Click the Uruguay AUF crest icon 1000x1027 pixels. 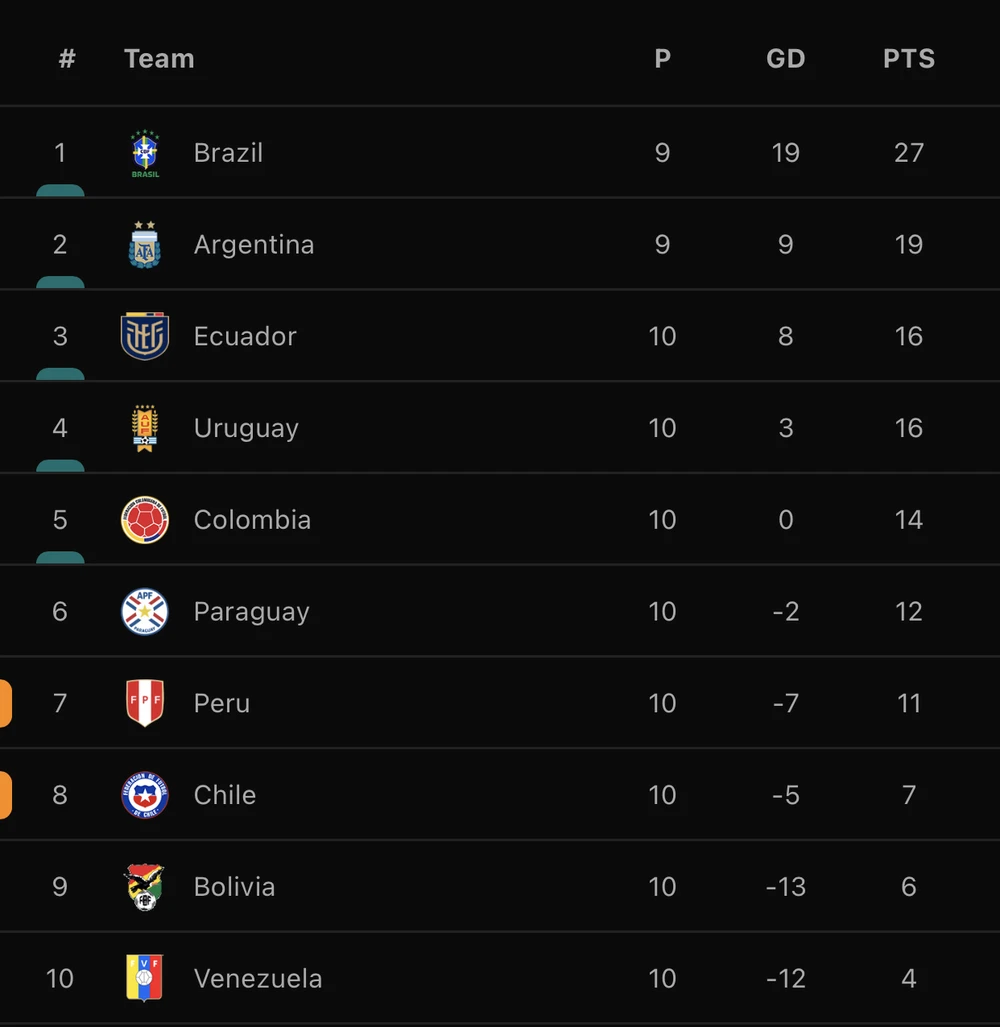(145, 428)
